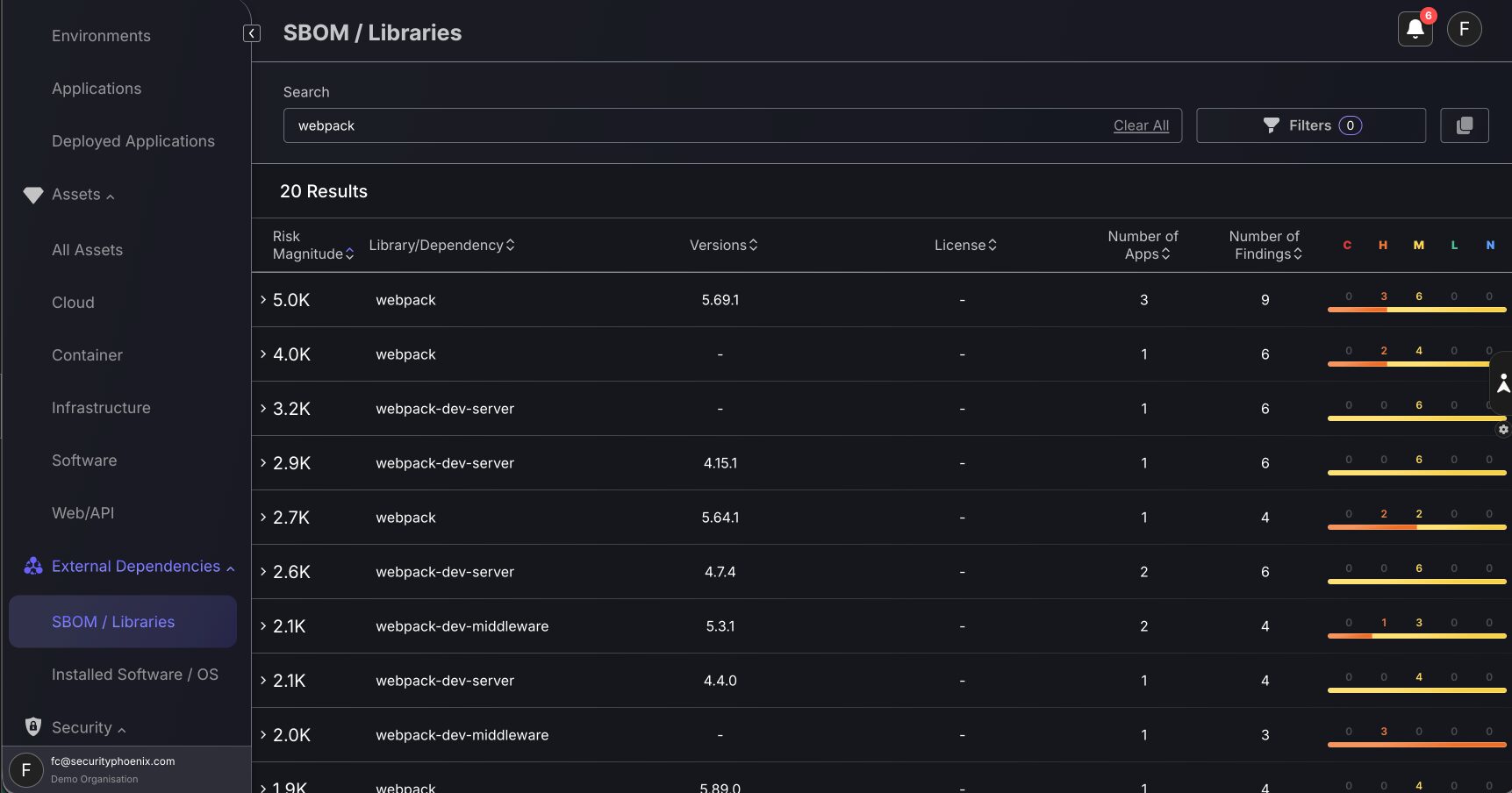The height and width of the screenshot is (793, 1512).
Task: Sort results by Risk Magnitude
Action: click(x=349, y=254)
